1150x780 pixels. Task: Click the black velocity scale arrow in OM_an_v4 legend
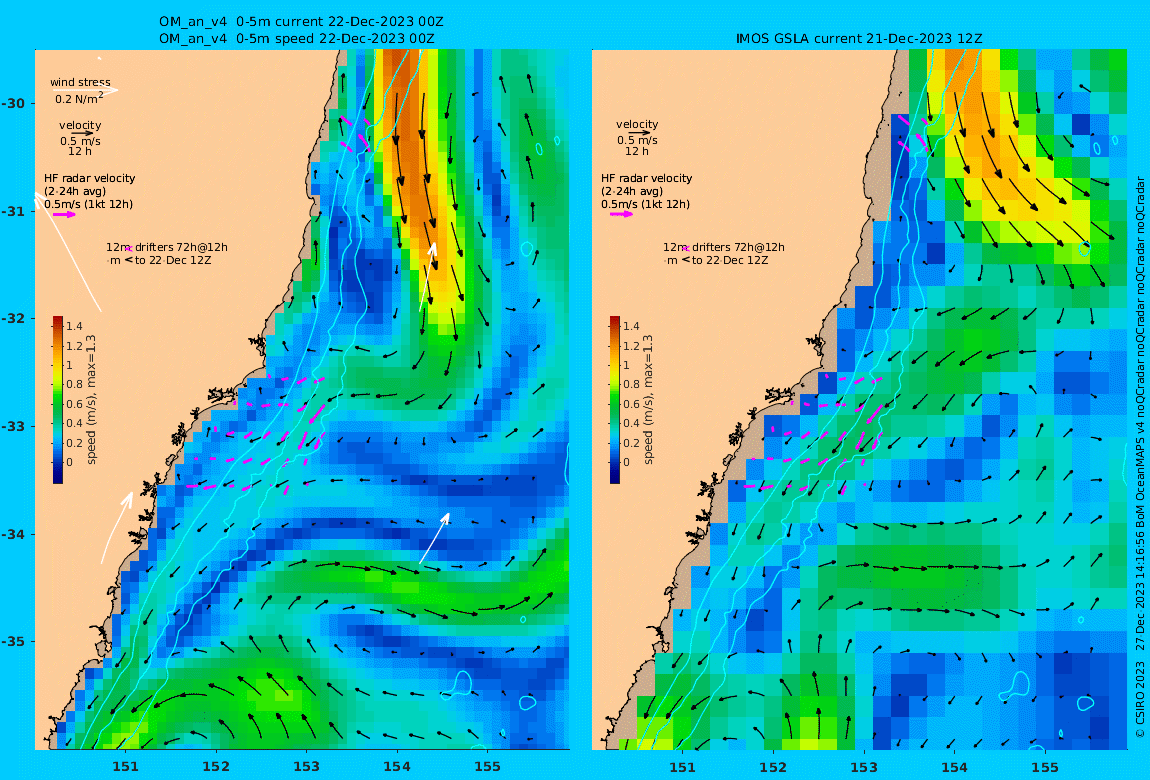tap(82, 133)
